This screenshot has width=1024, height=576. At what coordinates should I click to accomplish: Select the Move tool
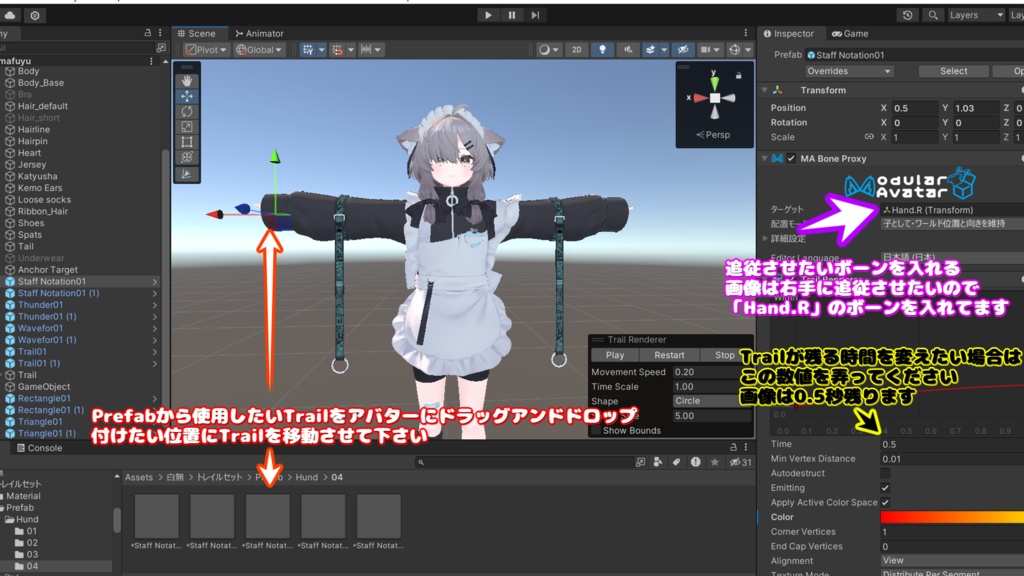tap(187, 97)
